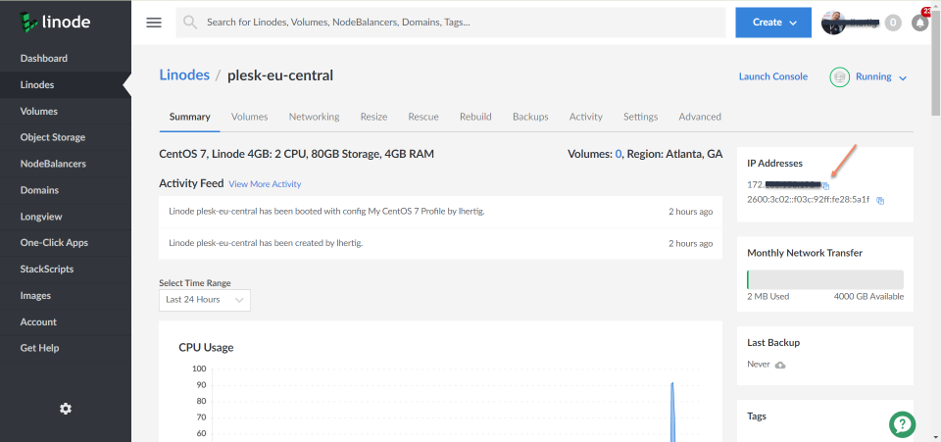Open the notifications bell
This screenshot has height=442, width=941.
(x=920, y=23)
